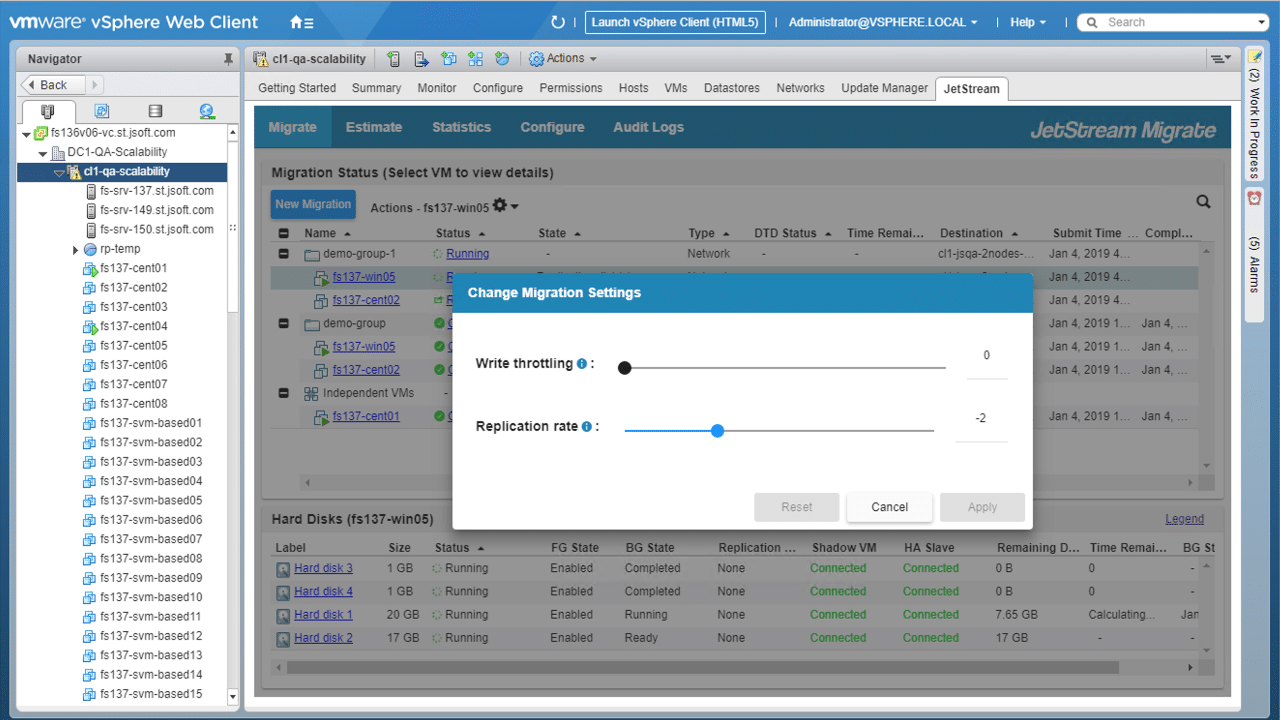1280x720 pixels.
Task: Click the Hard disk 2 row icon
Action: click(x=284, y=638)
